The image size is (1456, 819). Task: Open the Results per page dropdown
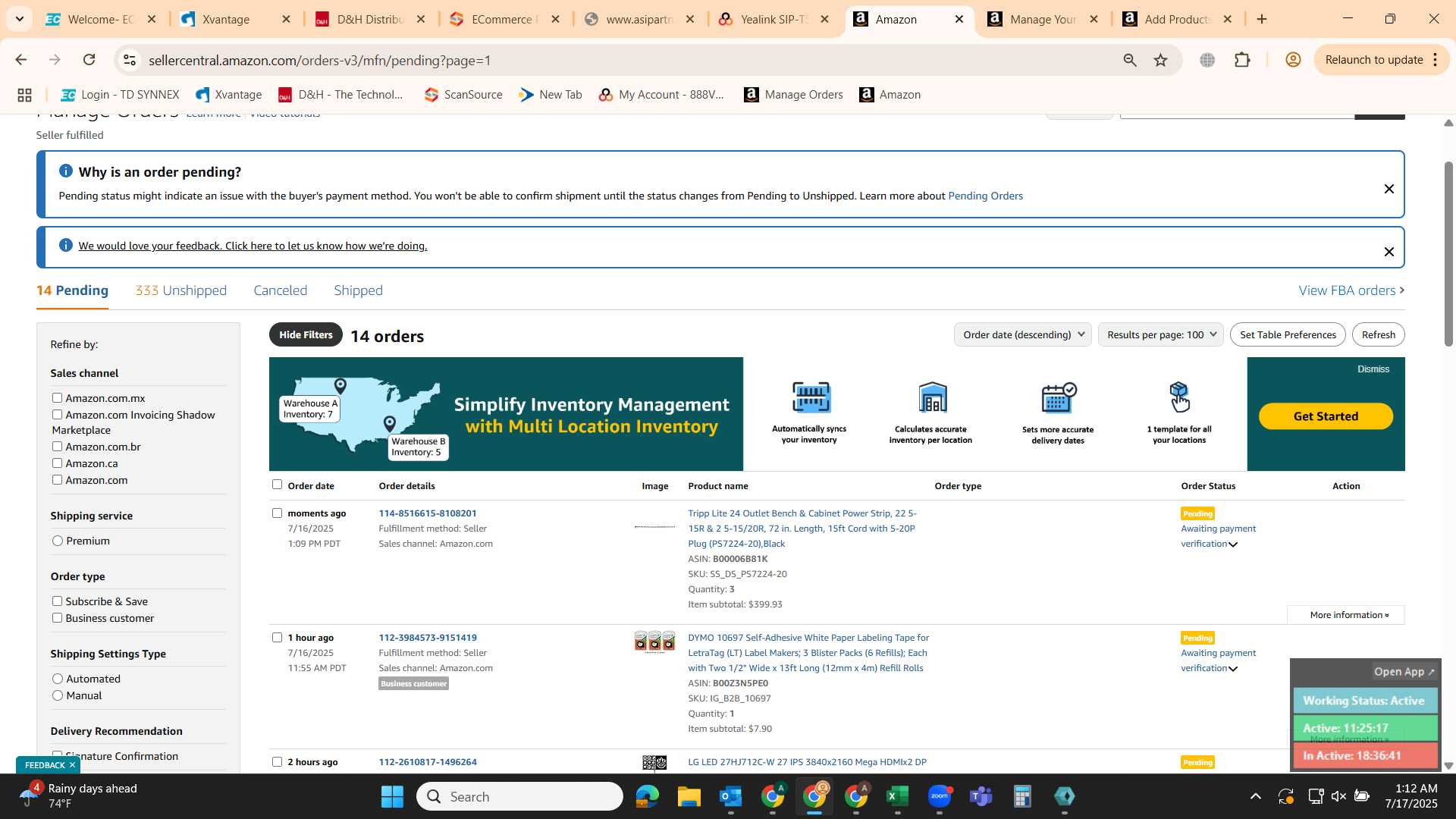pyautogui.click(x=1160, y=334)
